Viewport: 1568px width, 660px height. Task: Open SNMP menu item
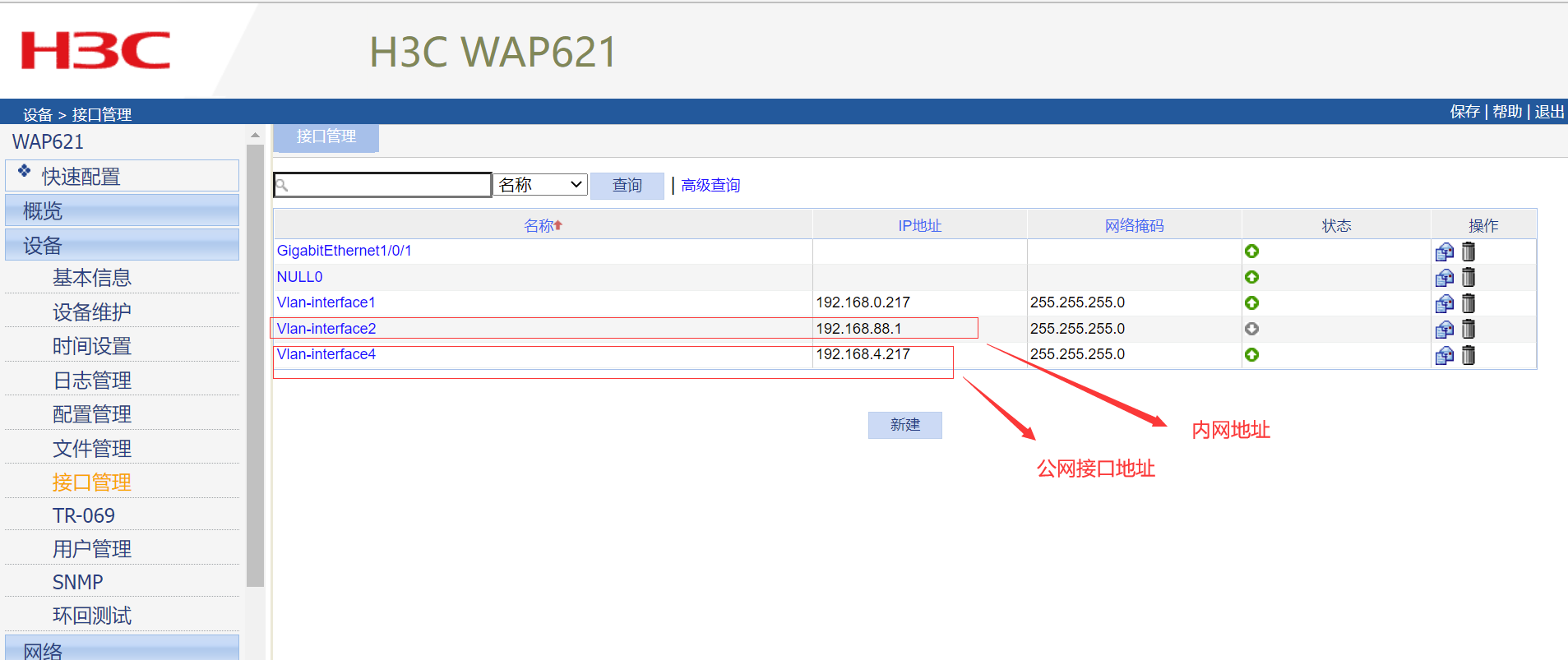[x=78, y=582]
